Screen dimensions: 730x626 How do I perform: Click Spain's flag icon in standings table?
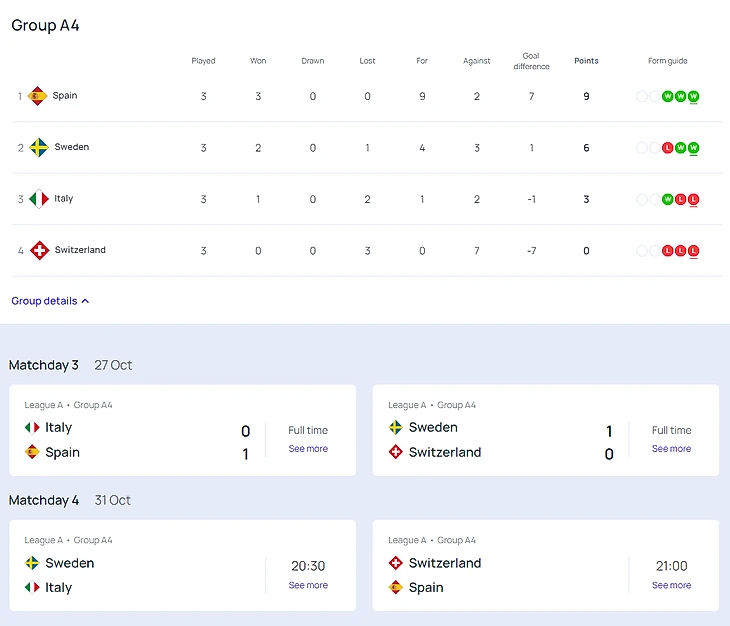click(38, 96)
